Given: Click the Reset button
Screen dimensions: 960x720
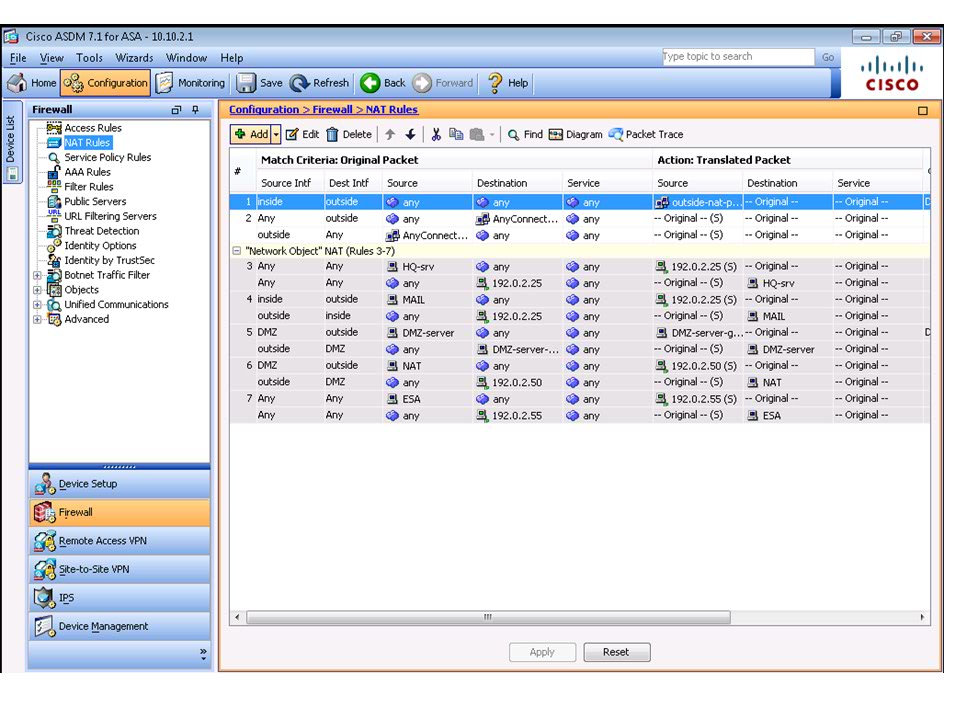Looking at the screenshot, I should pos(616,652).
